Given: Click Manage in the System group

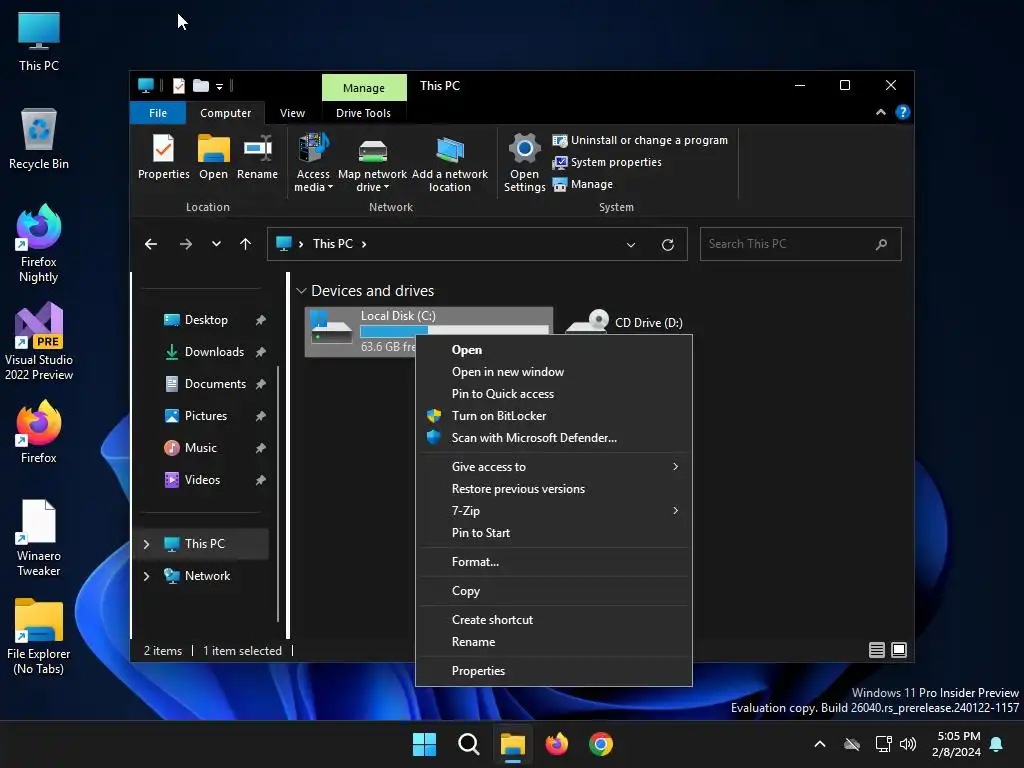Looking at the screenshot, I should [583, 184].
